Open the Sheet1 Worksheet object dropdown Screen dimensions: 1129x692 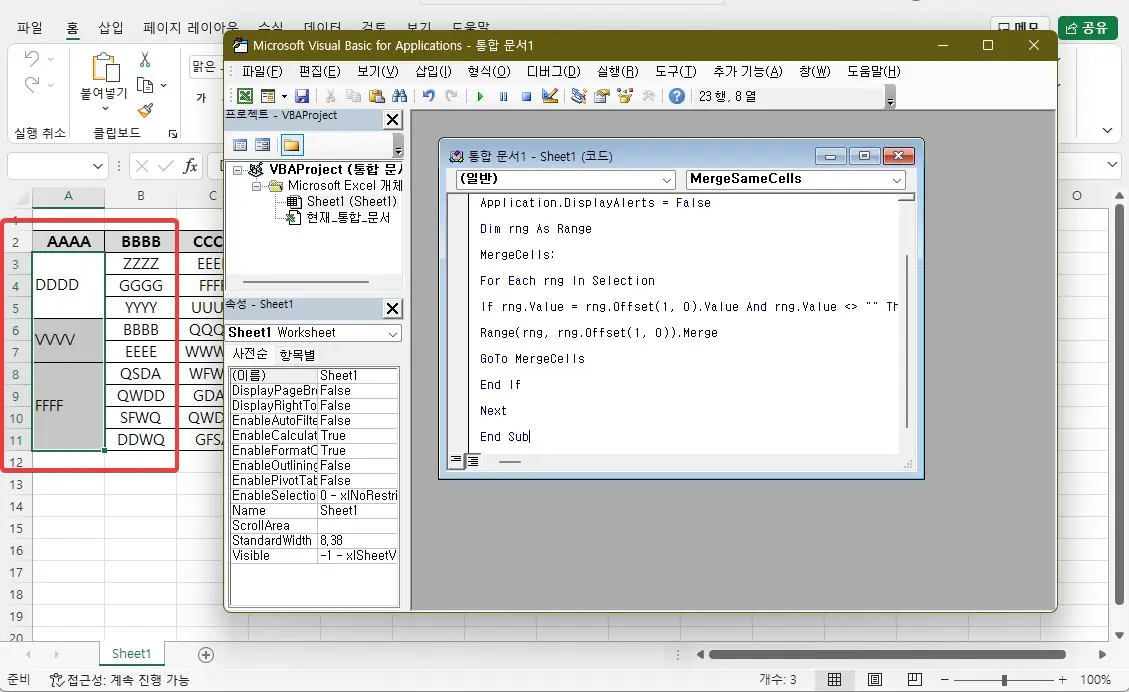(x=393, y=333)
